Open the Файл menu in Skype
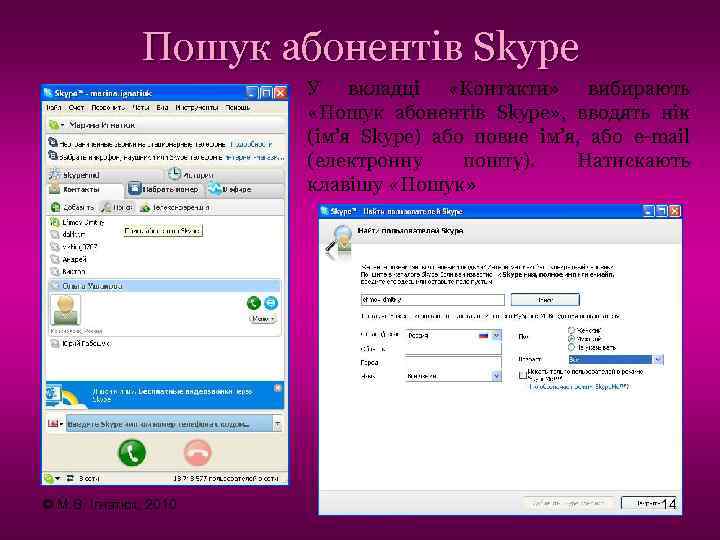 tap(53, 107)
